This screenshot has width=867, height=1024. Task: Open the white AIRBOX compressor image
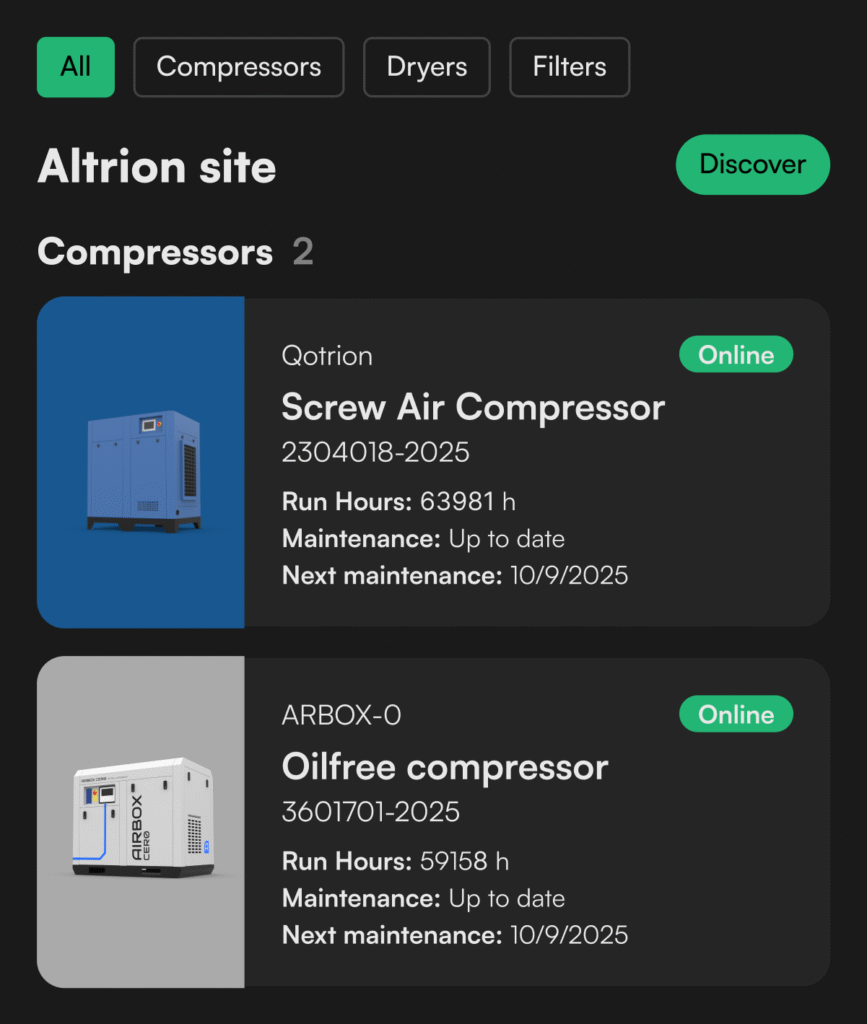click(142, 821)
